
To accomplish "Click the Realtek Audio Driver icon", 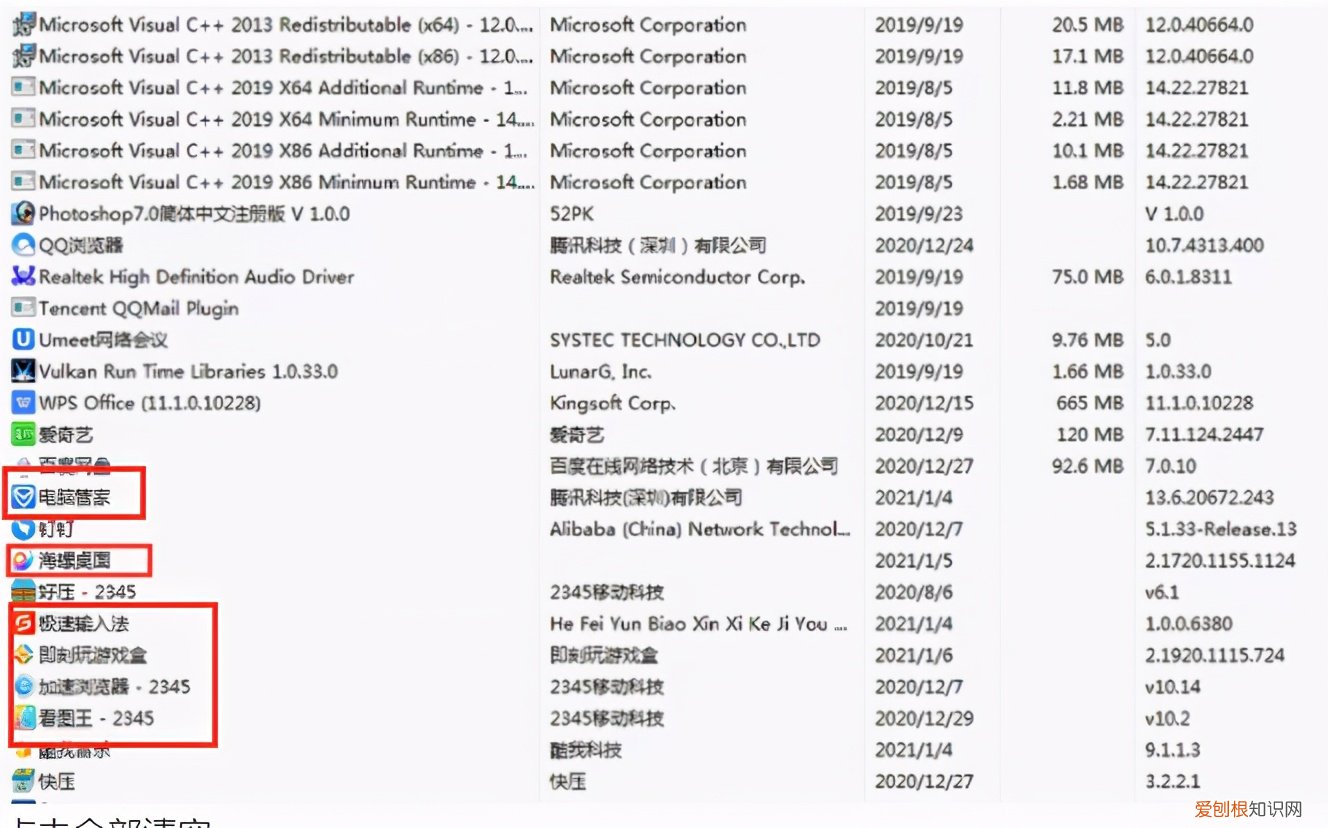I will [22, 277].
